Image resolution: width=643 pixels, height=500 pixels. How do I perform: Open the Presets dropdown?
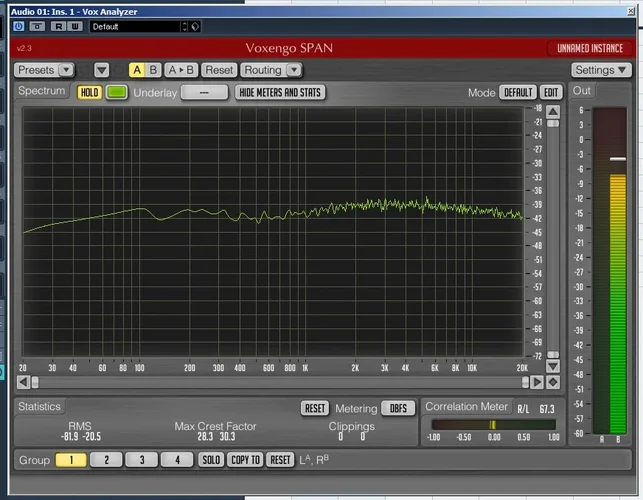point(44,70)
